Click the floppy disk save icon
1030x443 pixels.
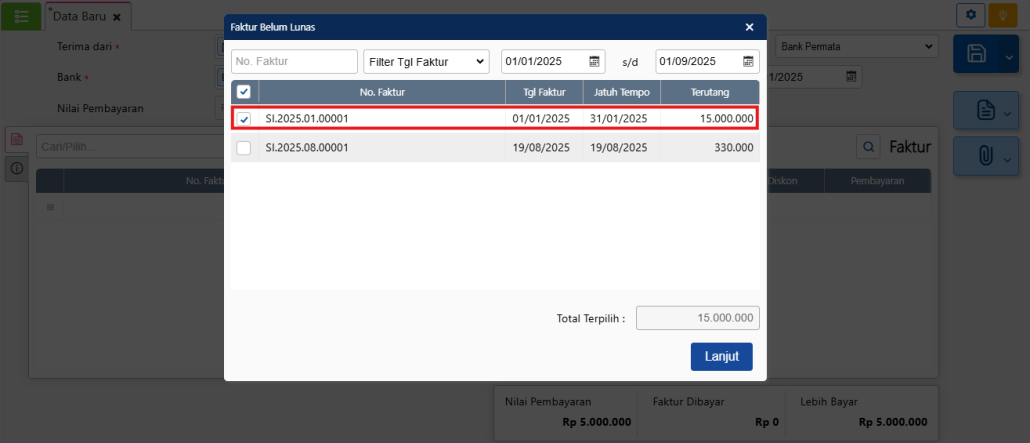tap(977, 55)
